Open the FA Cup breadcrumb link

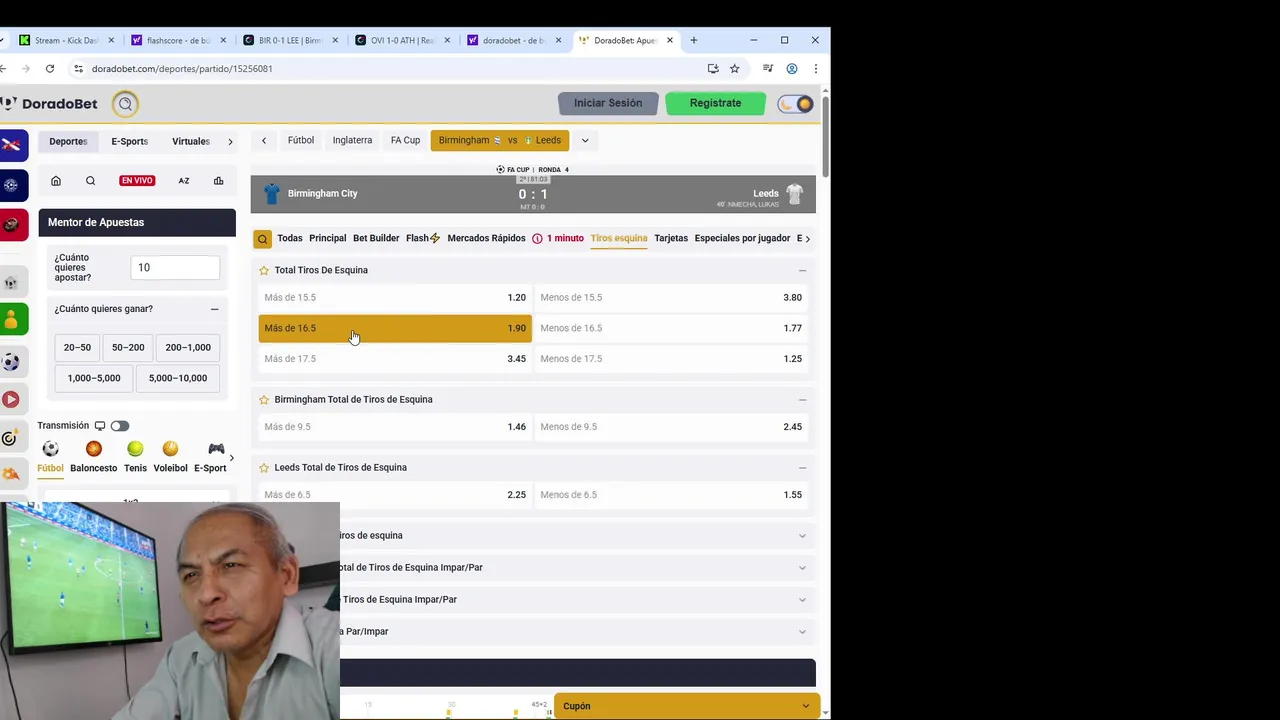click(x=405, y=141)
